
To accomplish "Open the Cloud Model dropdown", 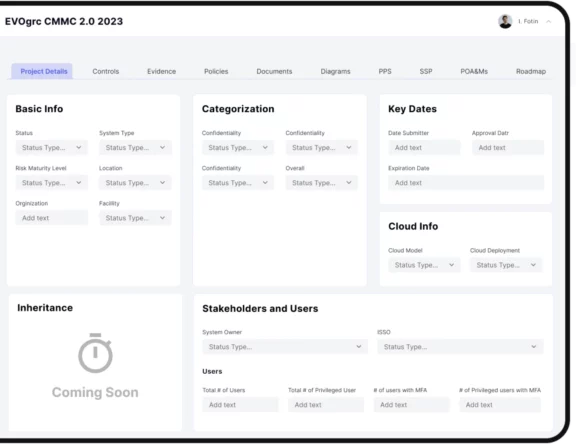I will tap(424, 265).
